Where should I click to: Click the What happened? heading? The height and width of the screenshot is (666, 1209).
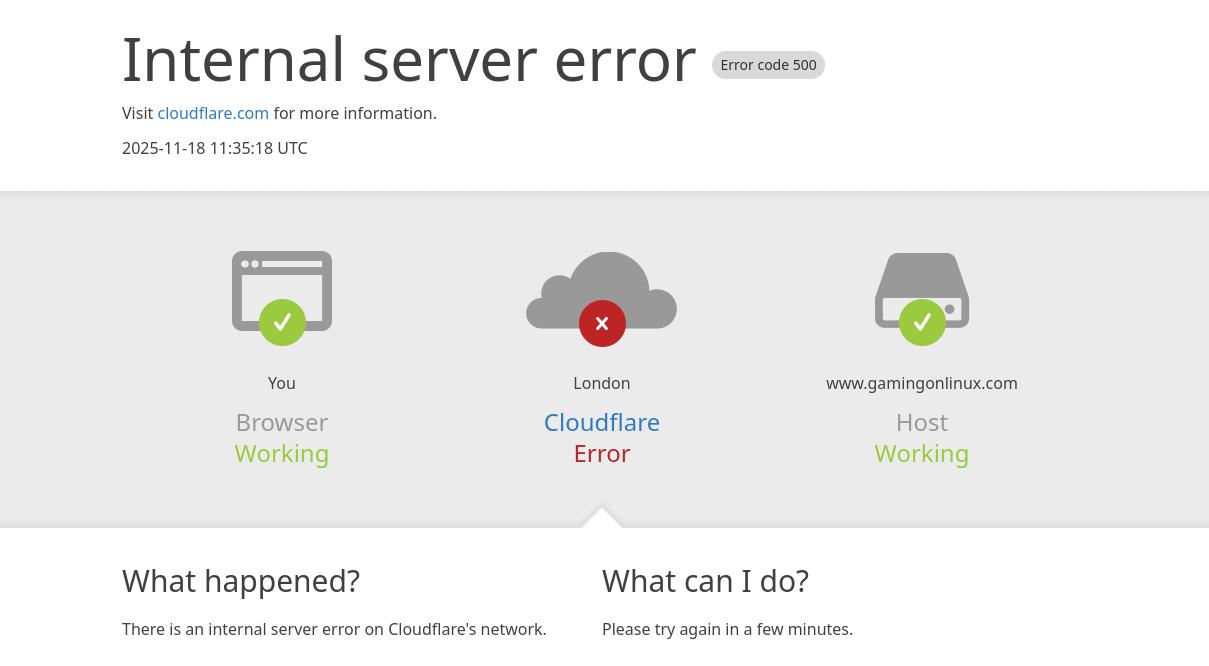click(x=241, y=581)
